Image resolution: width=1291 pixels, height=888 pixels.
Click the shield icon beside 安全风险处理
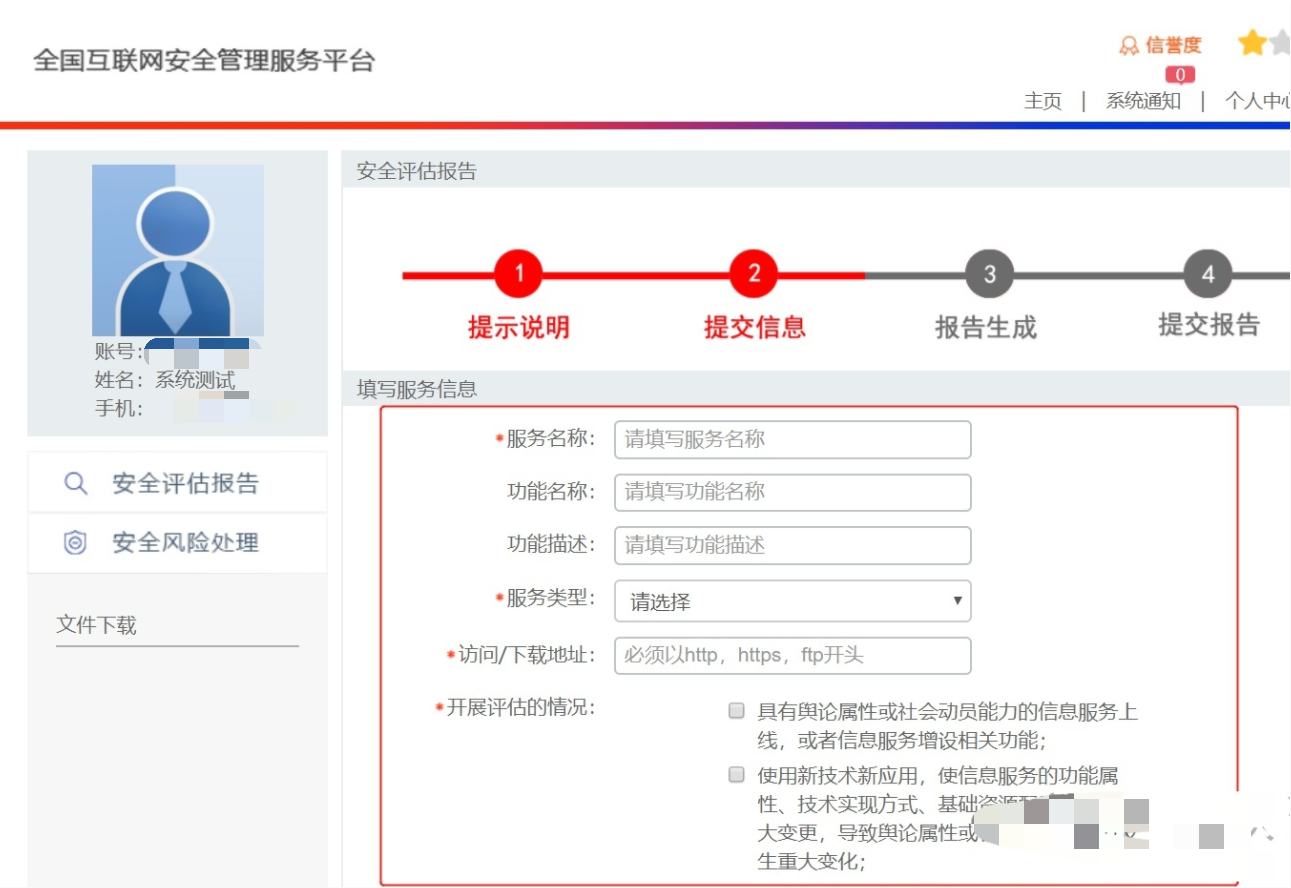75,543
